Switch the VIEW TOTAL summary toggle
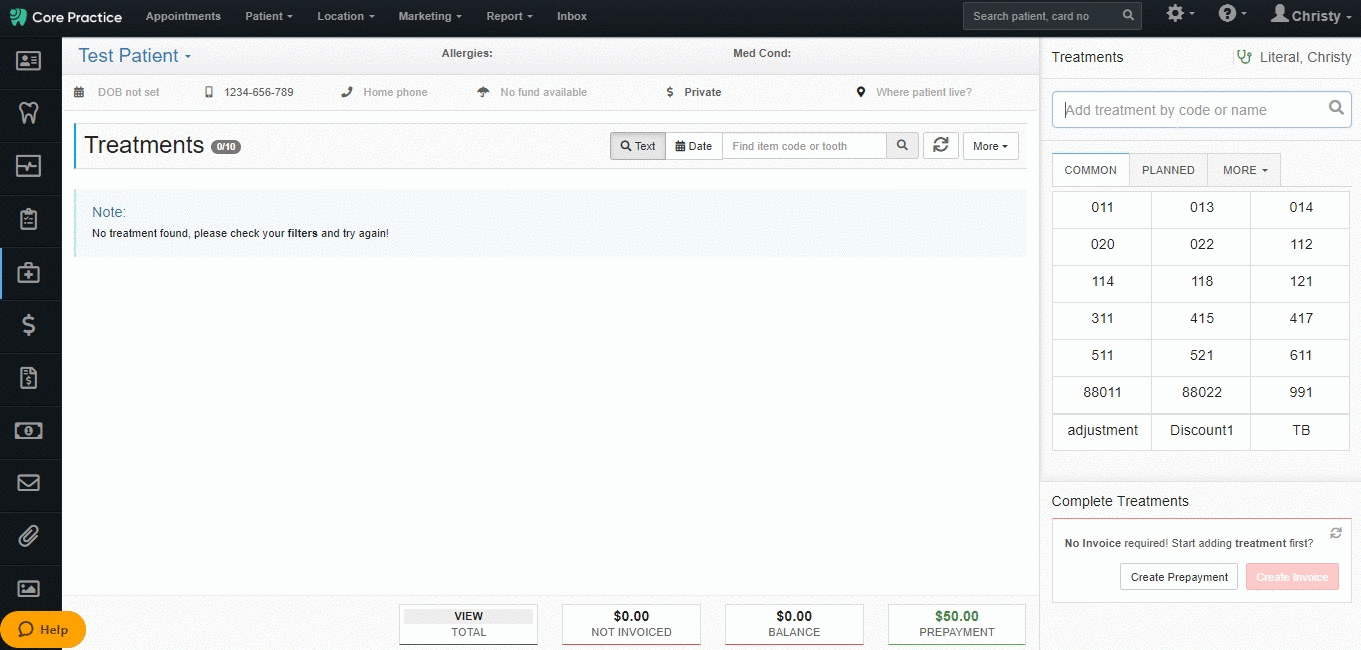1361x650 pixels. tap(468, 624)
